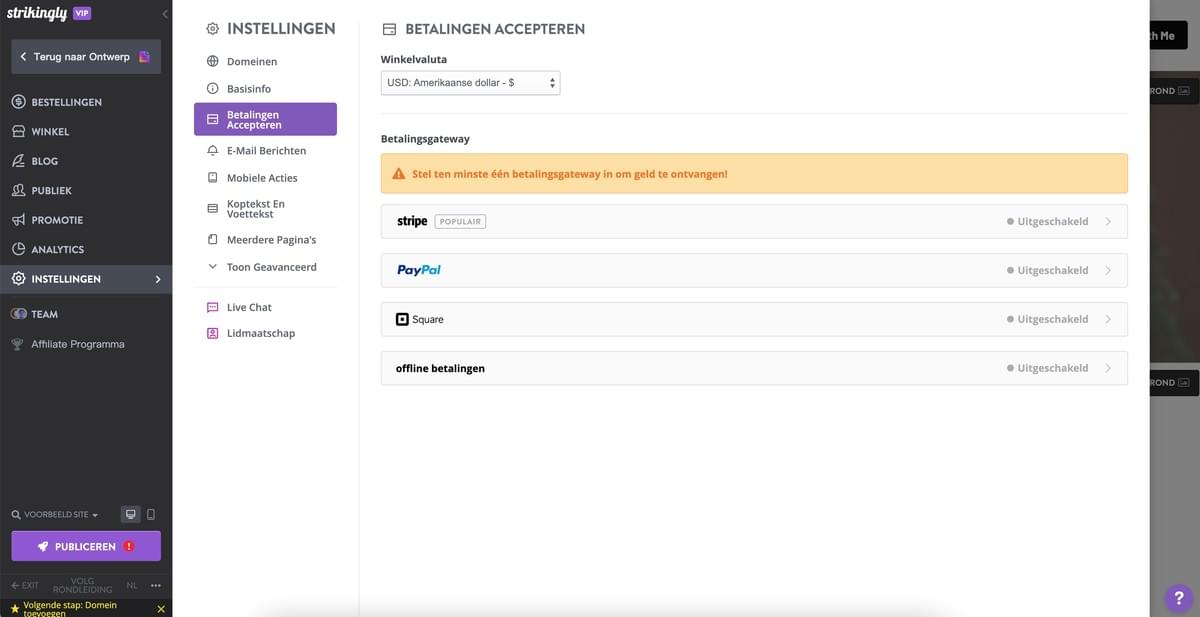The width and height of the screenshot is (1200, 617).
Task: Click the Blog pen icon
Action: 18,161
